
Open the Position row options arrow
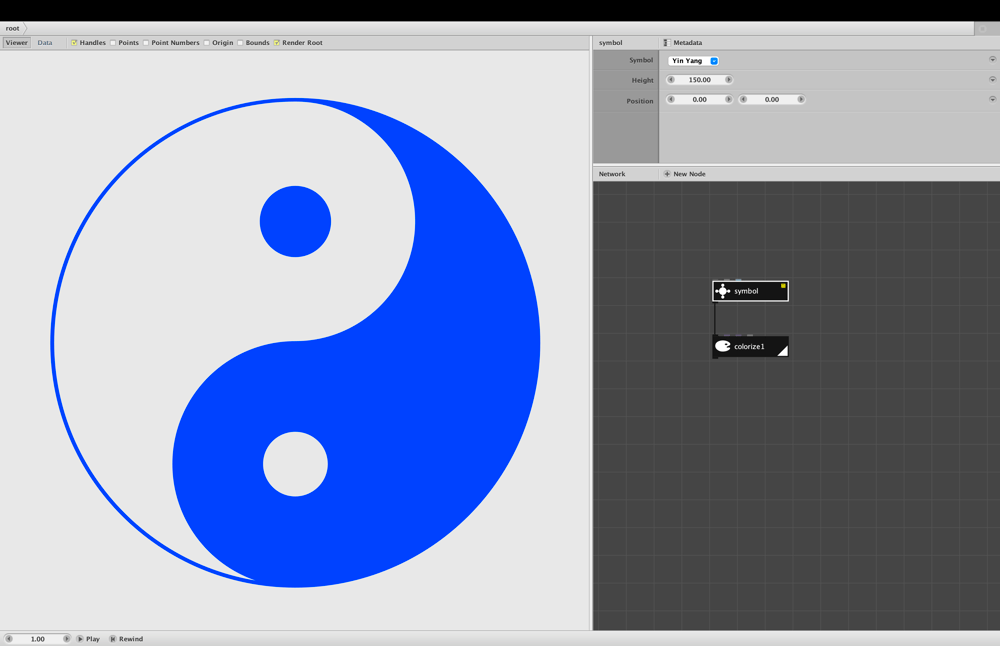point(992,99)
